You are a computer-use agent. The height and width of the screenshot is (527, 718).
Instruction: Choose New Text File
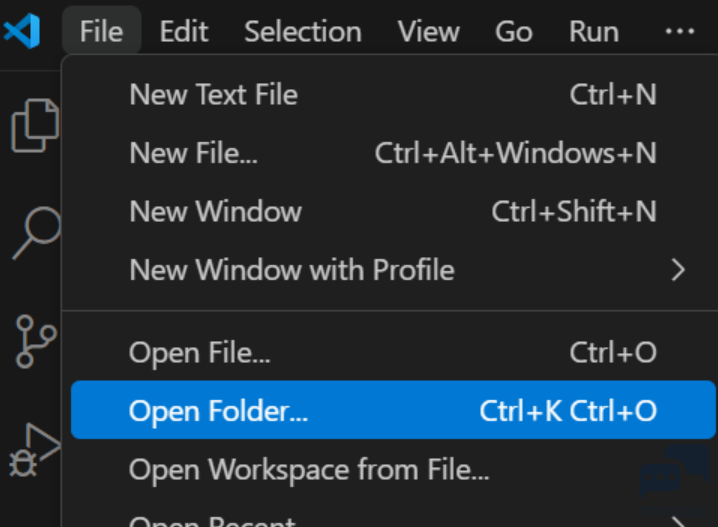[393, 94]
